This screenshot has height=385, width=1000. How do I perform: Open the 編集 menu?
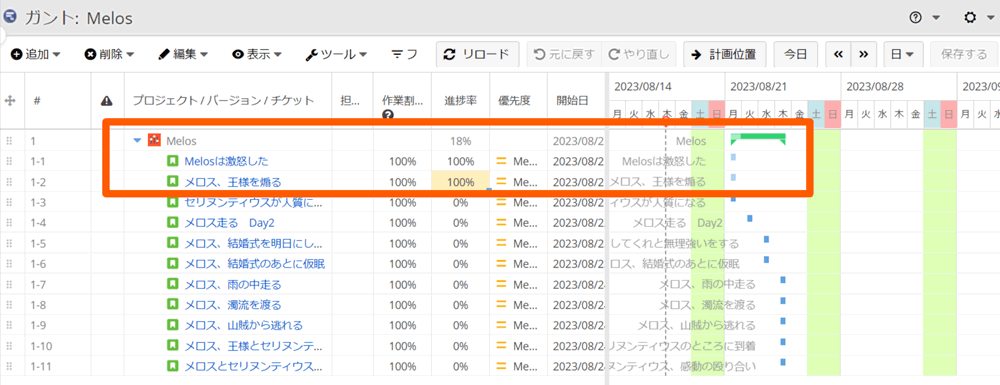click(x=183, y=54)
